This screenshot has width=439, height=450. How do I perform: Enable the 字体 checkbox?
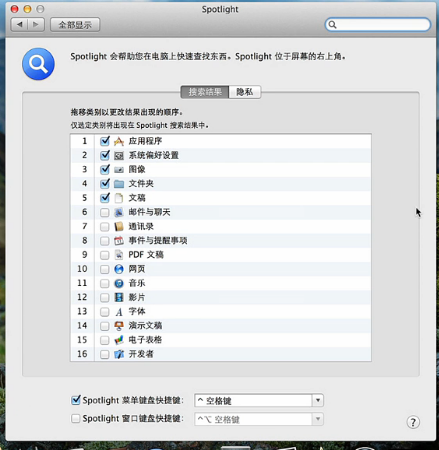[x=105, y=312]
